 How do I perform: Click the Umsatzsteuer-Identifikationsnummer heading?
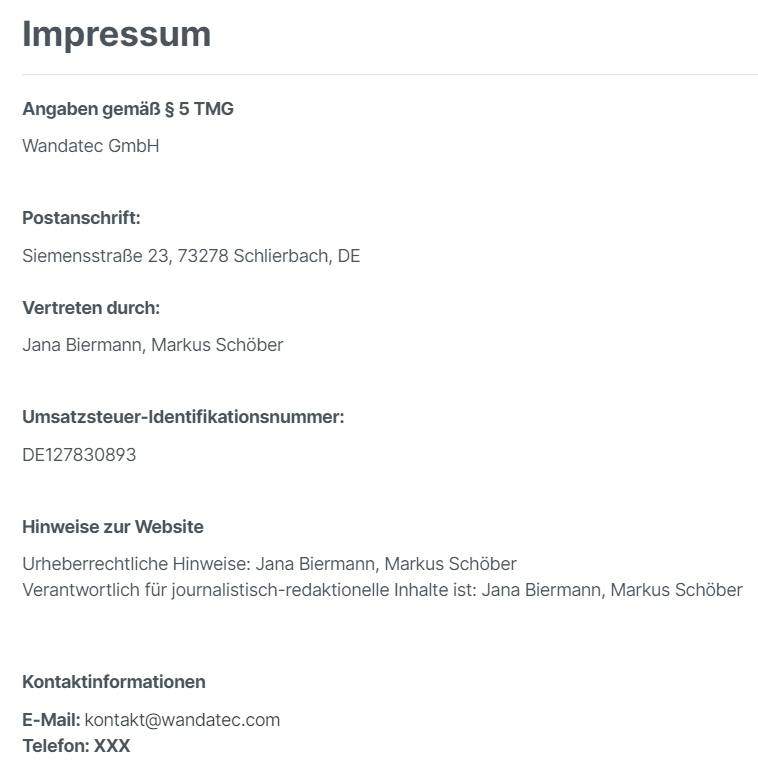[x=183, y=417]
